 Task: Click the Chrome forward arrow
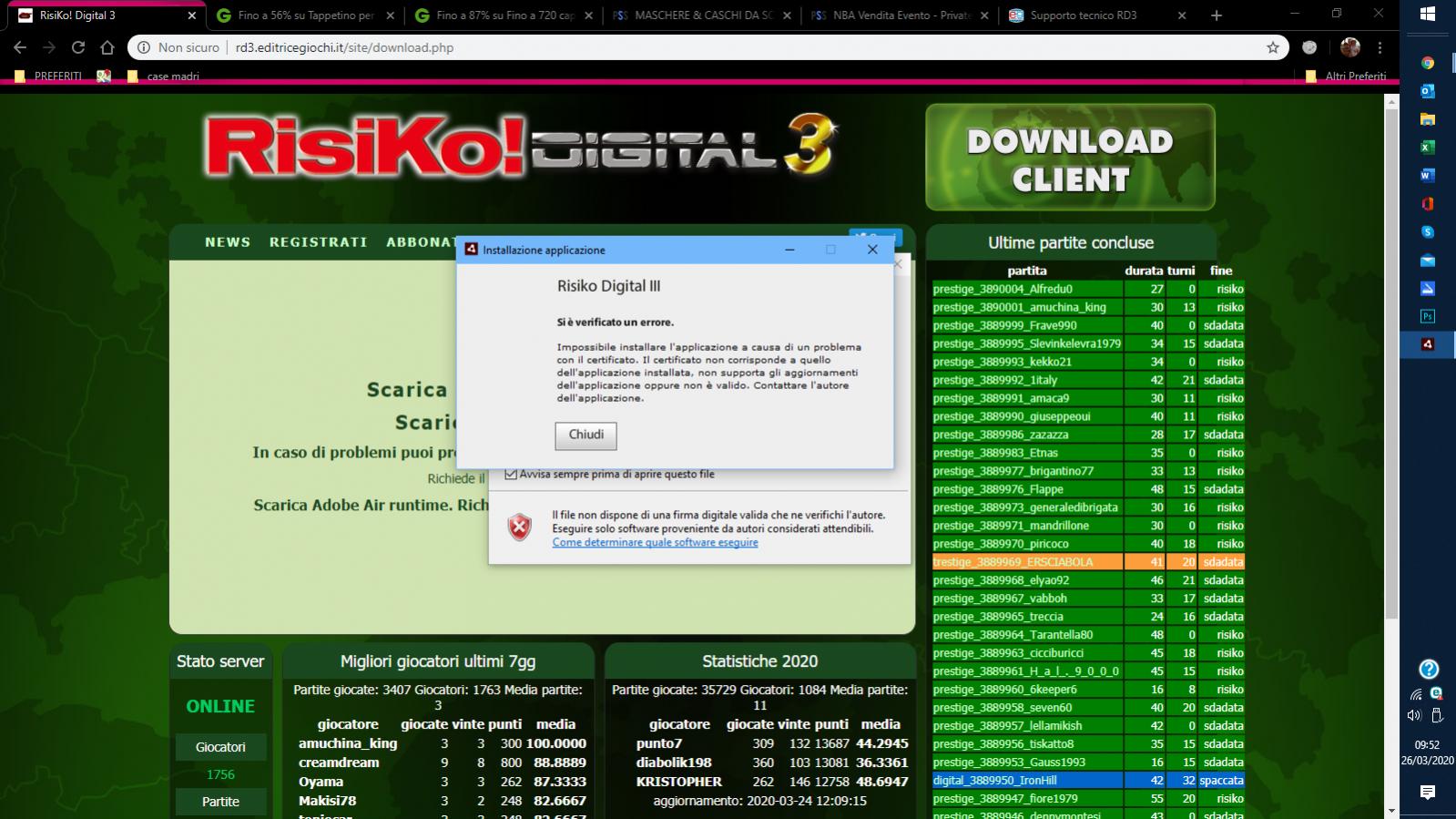[49, 47]
